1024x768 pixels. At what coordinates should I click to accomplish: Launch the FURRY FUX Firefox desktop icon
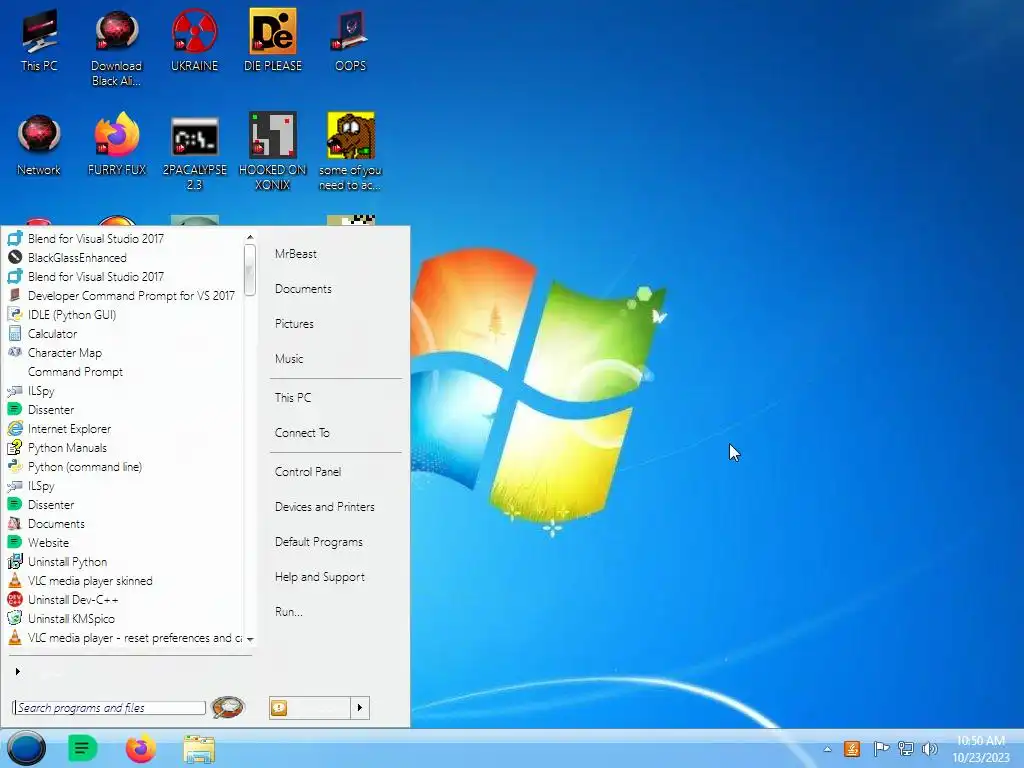pos(117,145)
